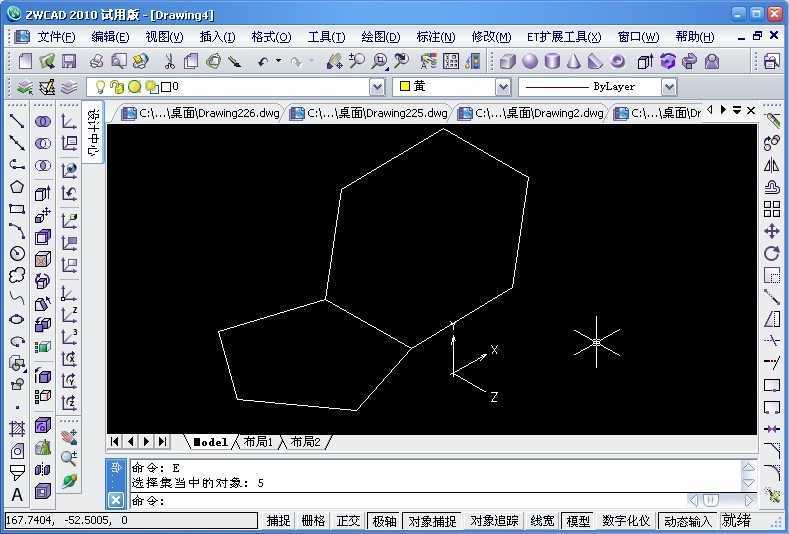This screenshot has width=789, height=534.
Task: Select the Circle draw tool
Action: (17, 253)
